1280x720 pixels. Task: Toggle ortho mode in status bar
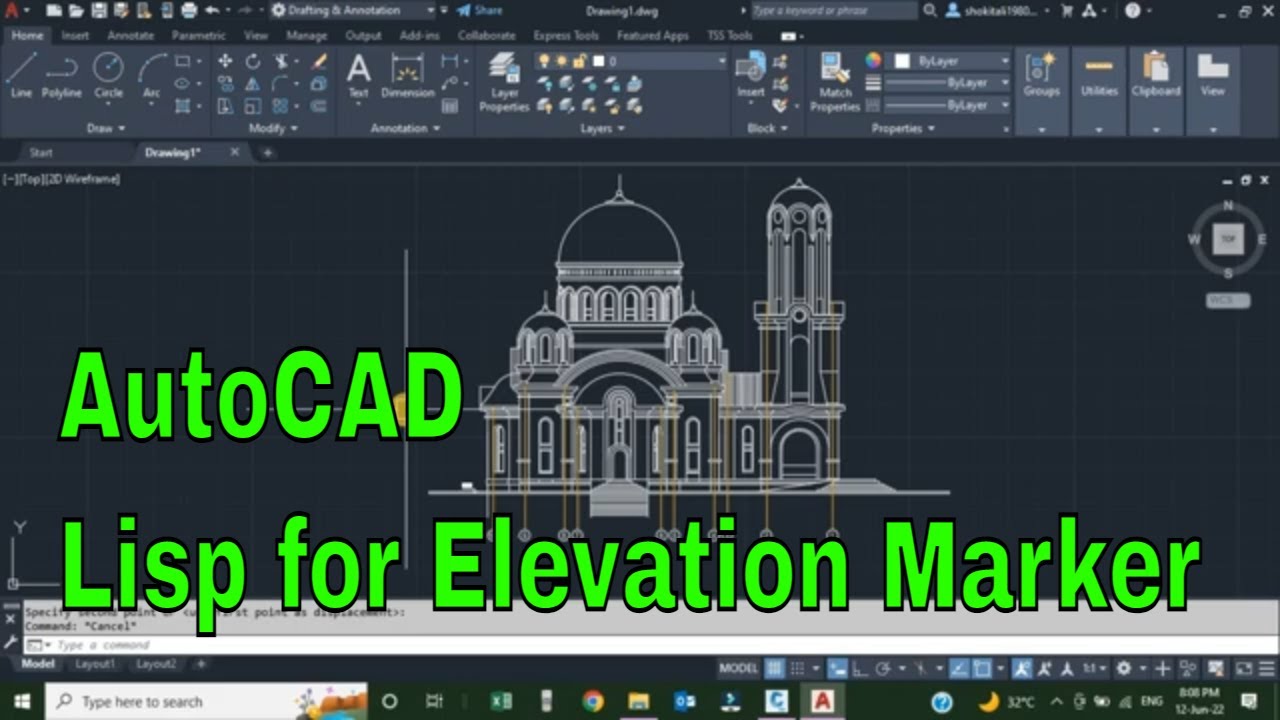point(859,668)
